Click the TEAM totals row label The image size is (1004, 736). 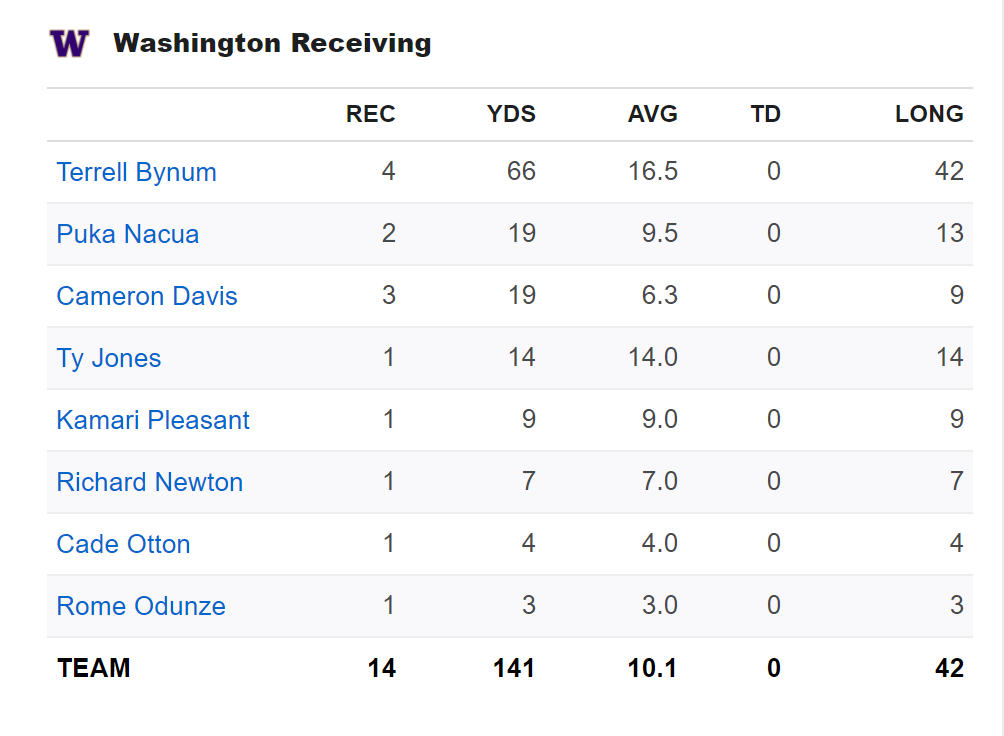click(x=94, y=668)
